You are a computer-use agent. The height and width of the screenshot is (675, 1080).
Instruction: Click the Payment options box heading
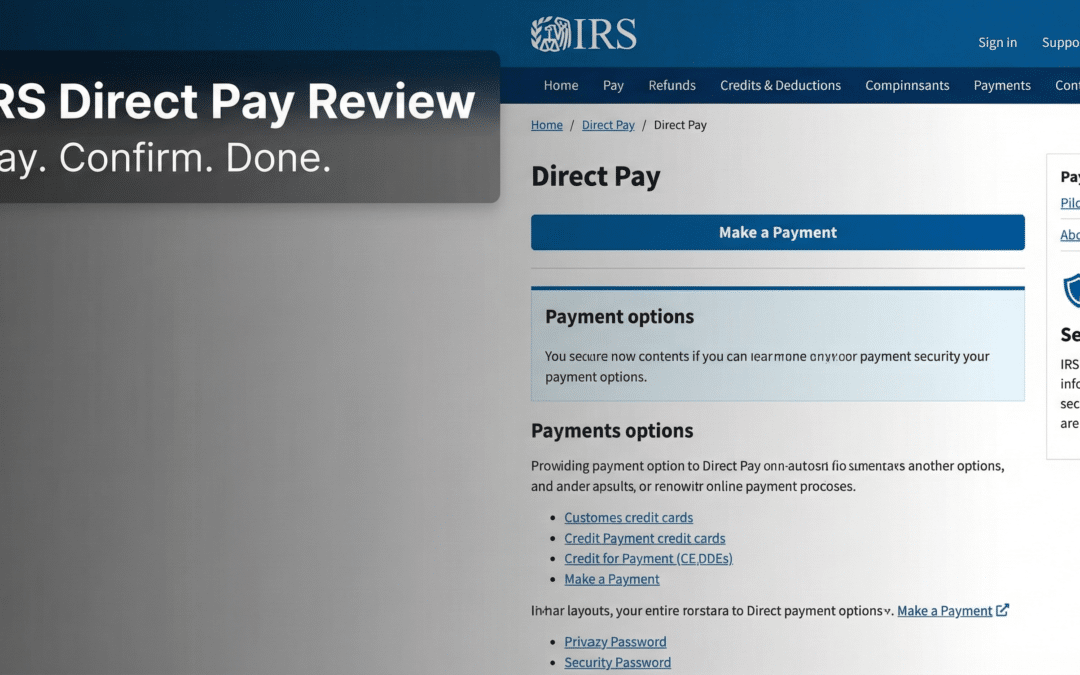coord(619,317)
